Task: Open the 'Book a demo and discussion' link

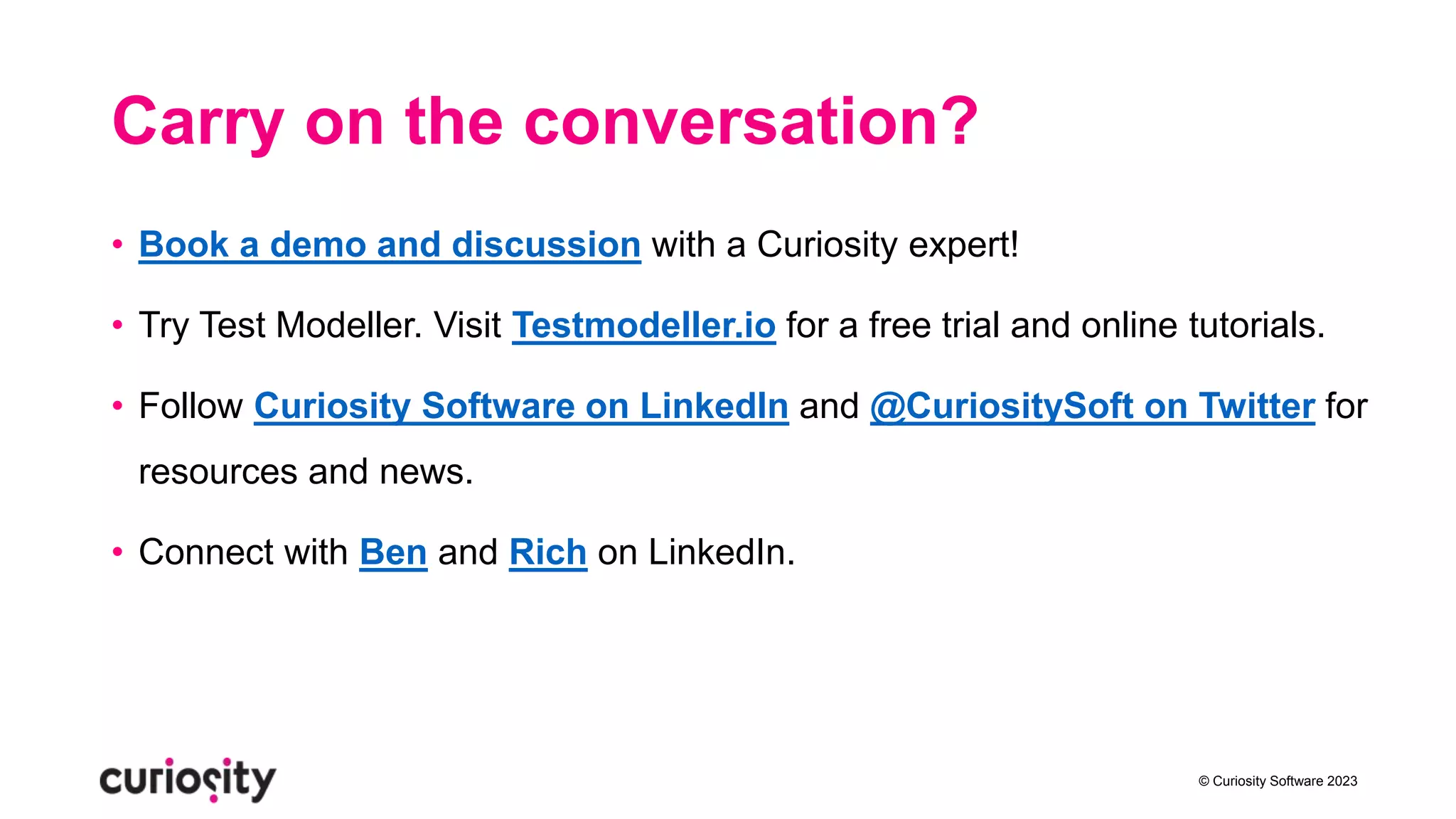Action: click(390, 245)
